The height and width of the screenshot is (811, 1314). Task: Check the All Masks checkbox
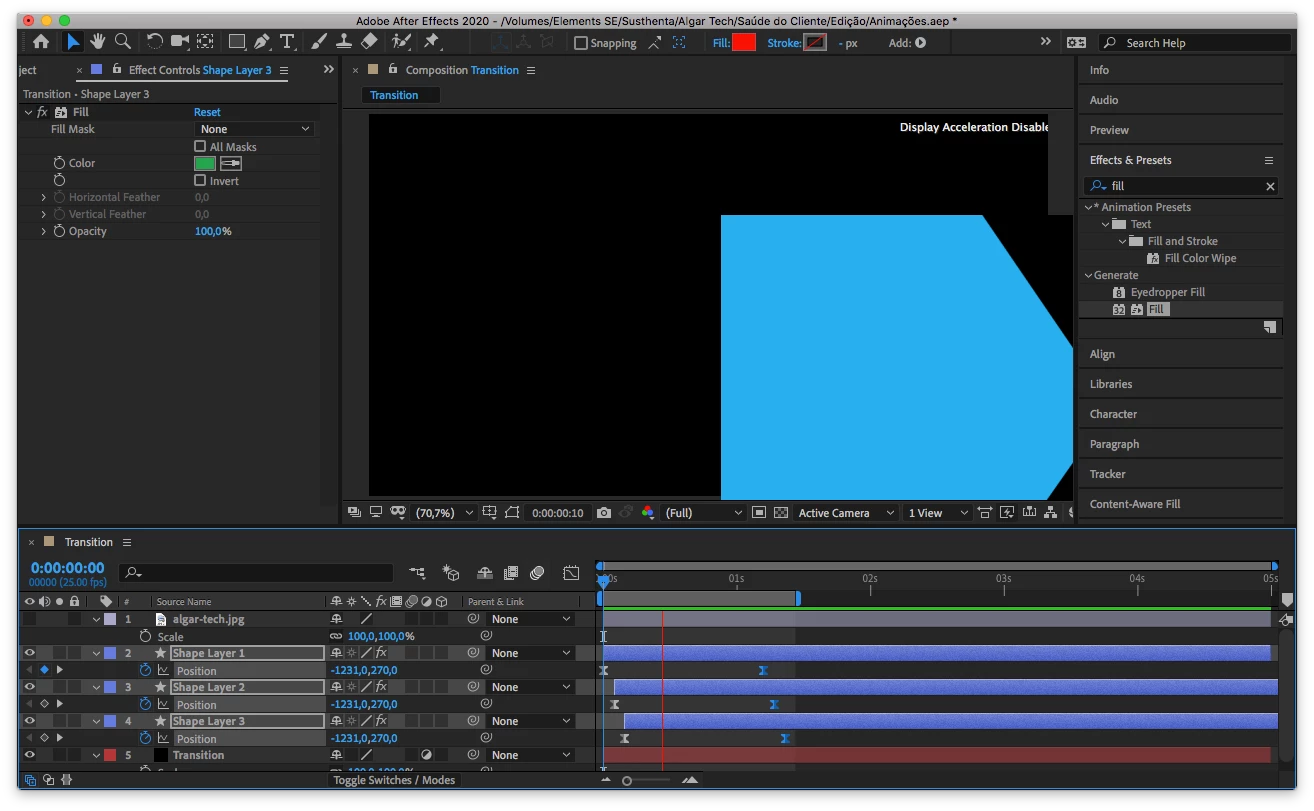coord(200,146)
